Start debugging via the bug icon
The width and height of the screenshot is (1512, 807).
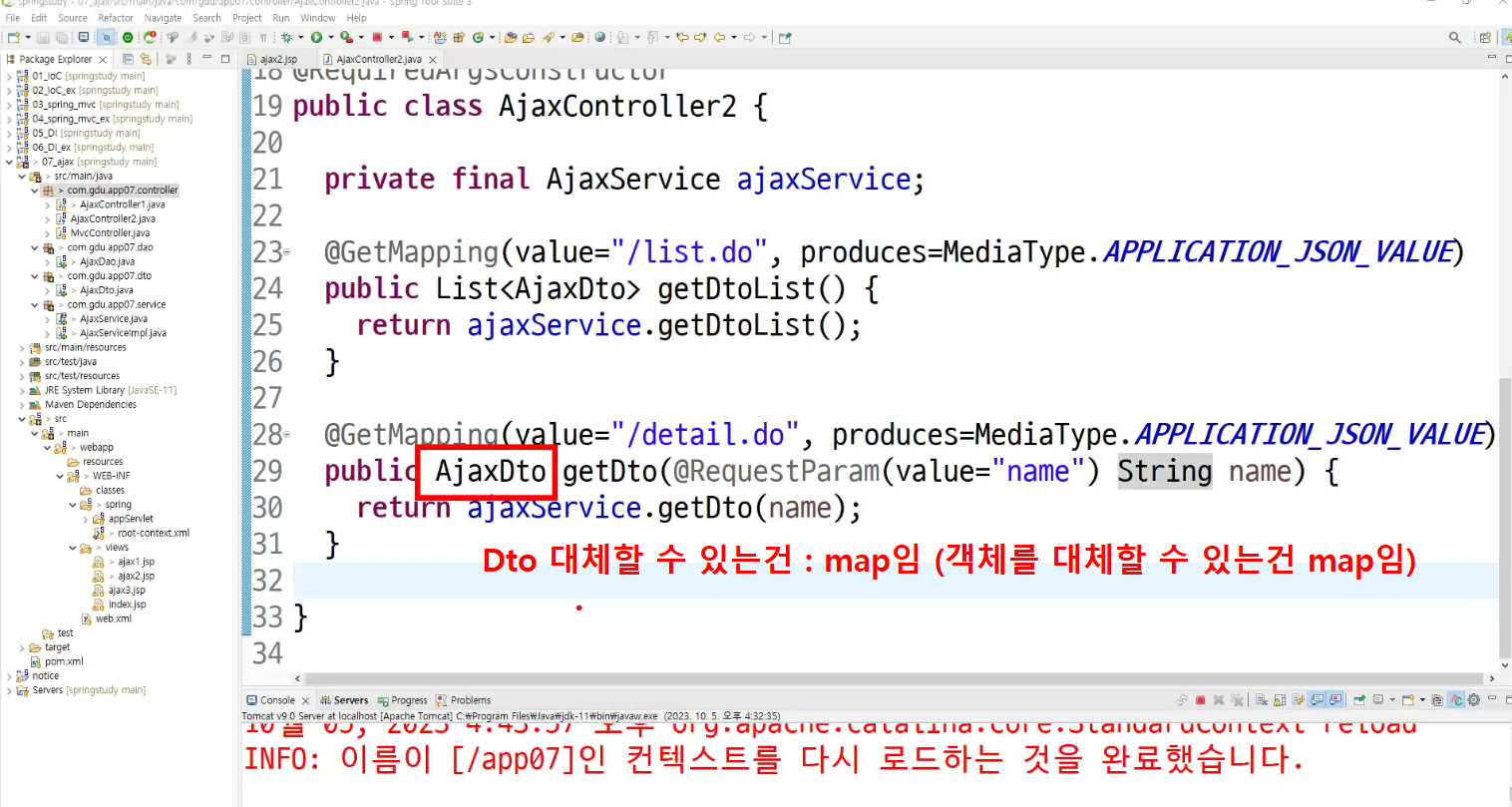287,37
